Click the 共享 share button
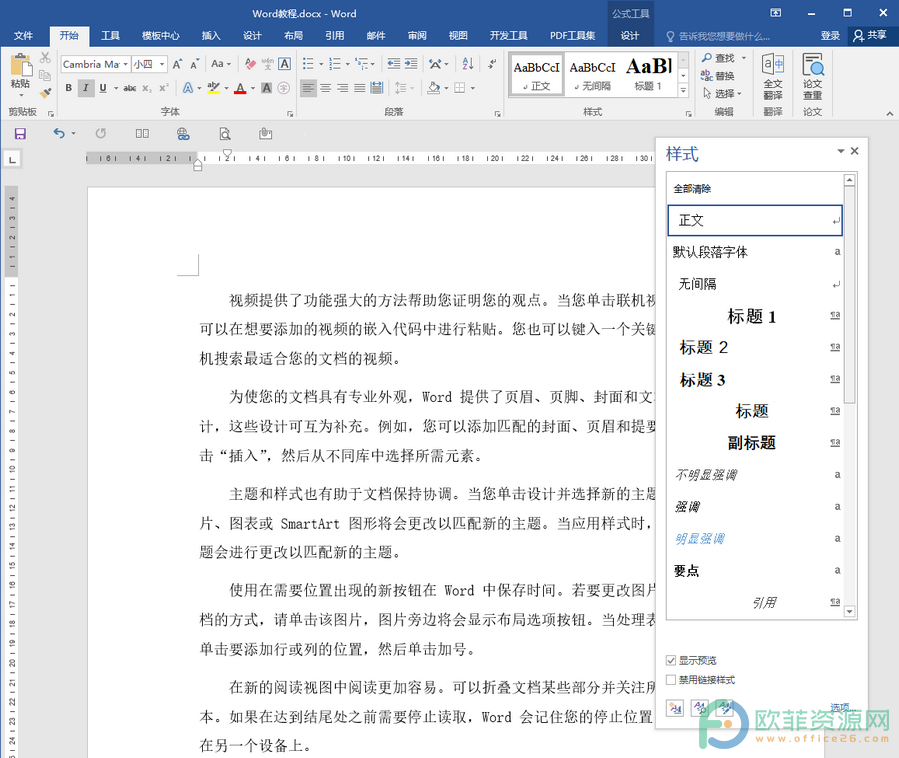Image resolution: width=899 pixels, height=758 pixels. pyautogui.click(x=869, y=36)
